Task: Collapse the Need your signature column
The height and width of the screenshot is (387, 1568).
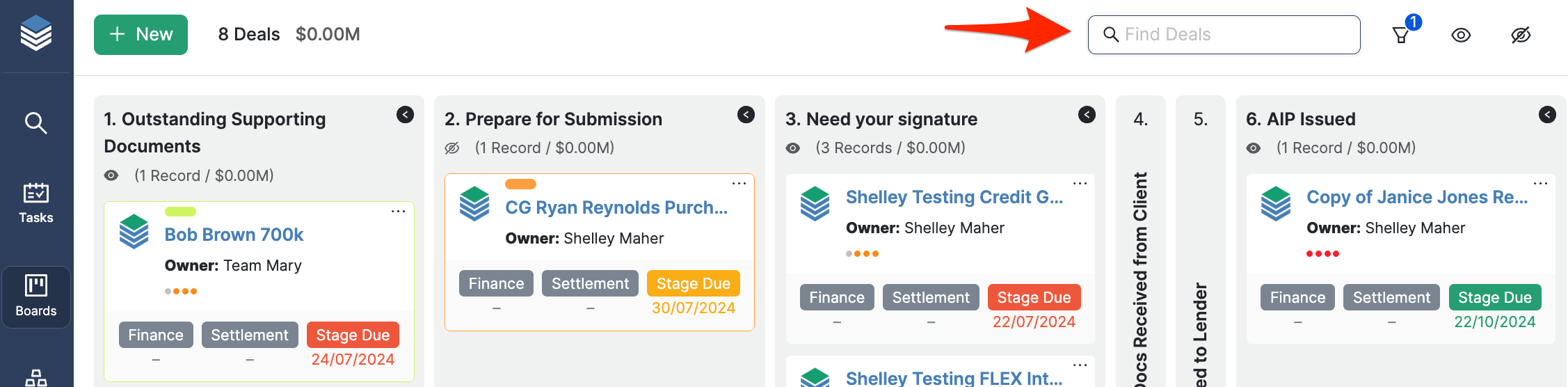Action: tap(1087, 115)
